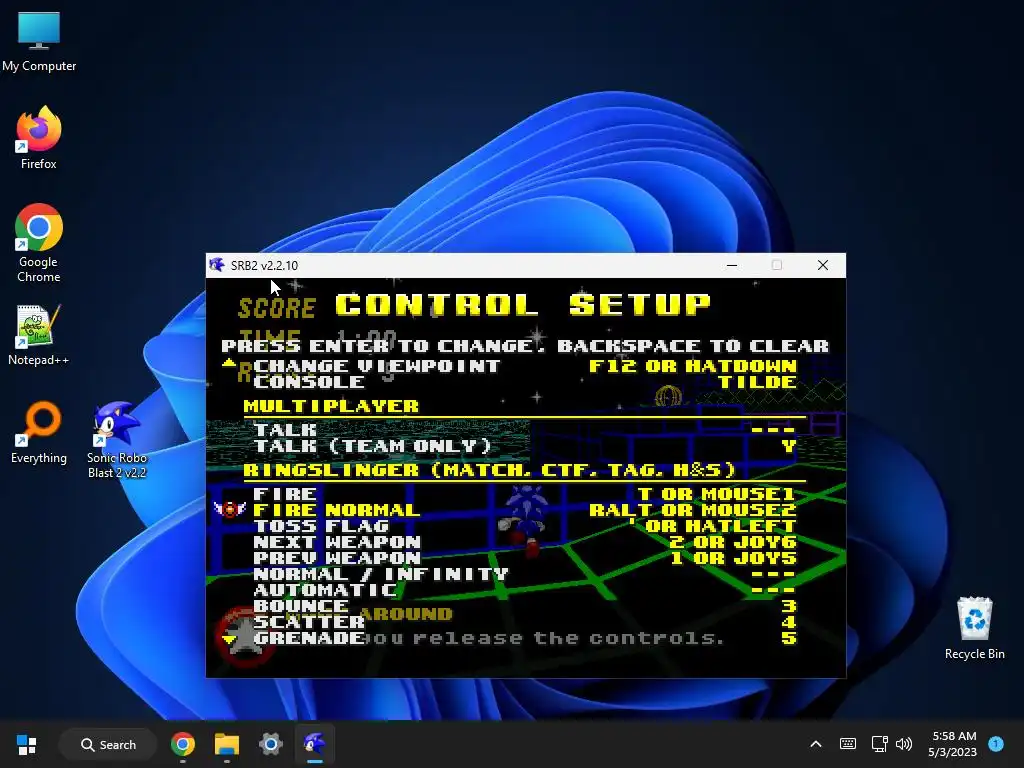Click the '1 OR JOY5' binding
Image resolution: width=1024 pixels, height=768 pixels.
click(733, 558)
